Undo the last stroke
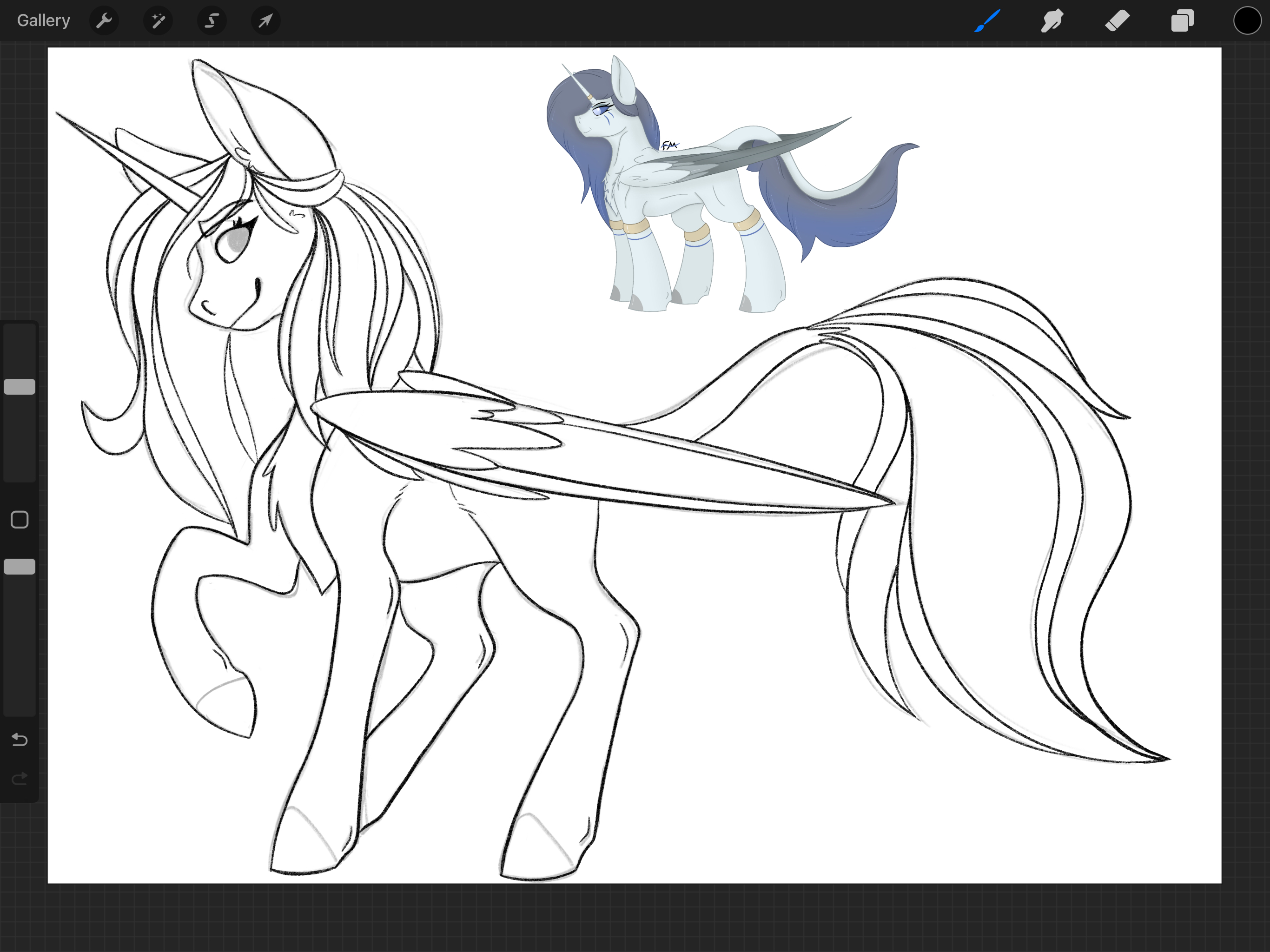 click(20, 740)
